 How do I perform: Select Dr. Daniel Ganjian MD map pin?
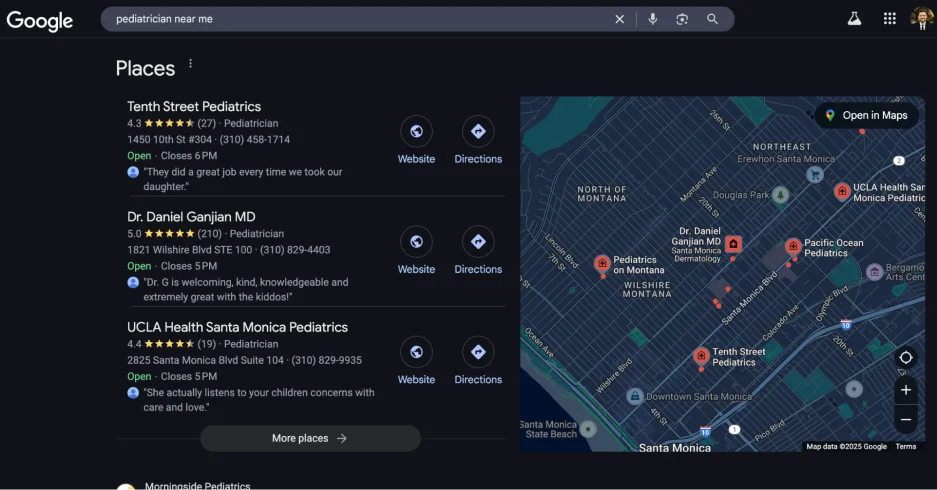pos(733,244)
